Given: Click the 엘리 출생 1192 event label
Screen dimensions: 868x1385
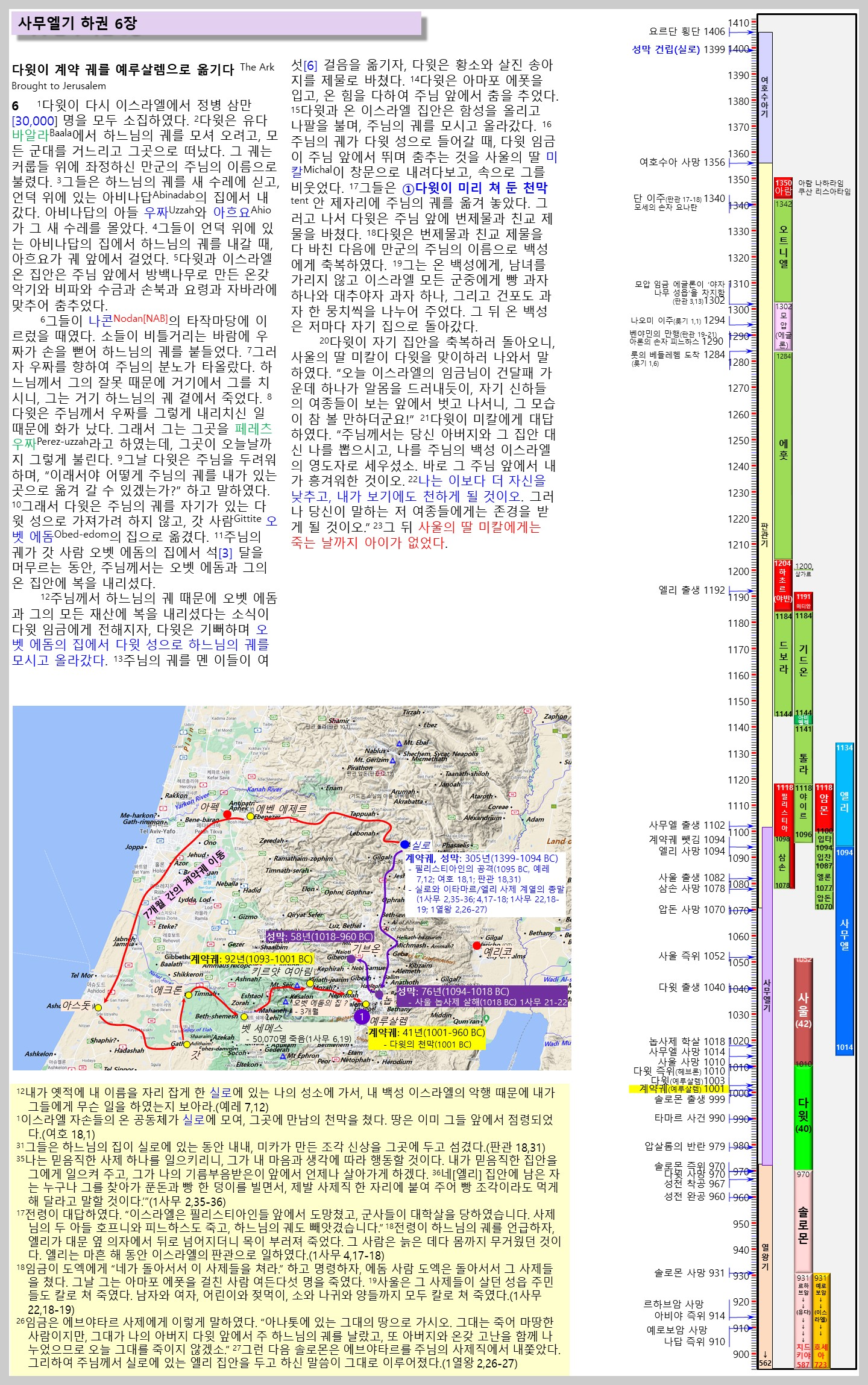Looking at the screenshot, I should 691,590.
